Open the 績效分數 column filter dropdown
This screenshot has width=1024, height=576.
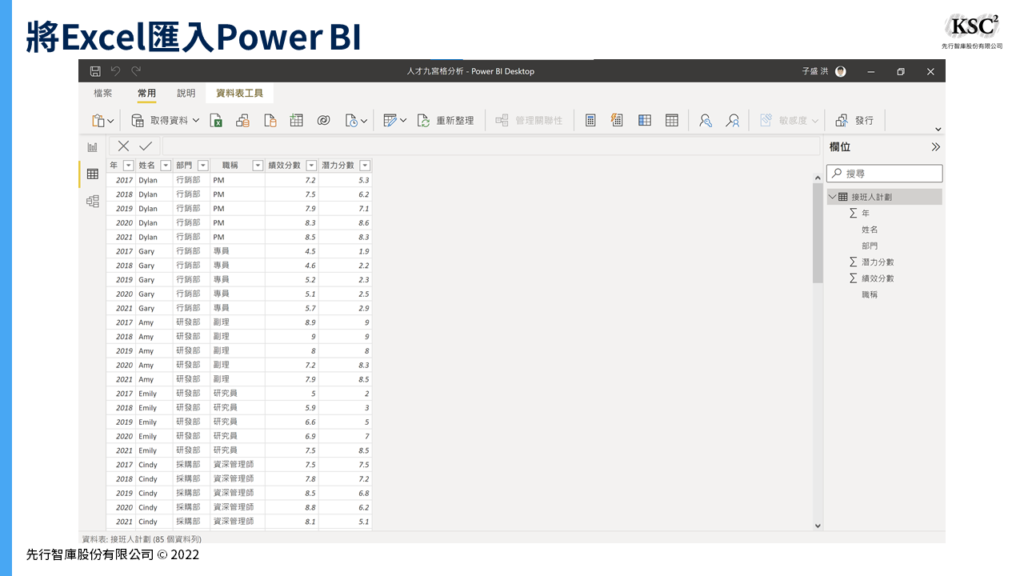pyautogui.click(x=312, y=165)
